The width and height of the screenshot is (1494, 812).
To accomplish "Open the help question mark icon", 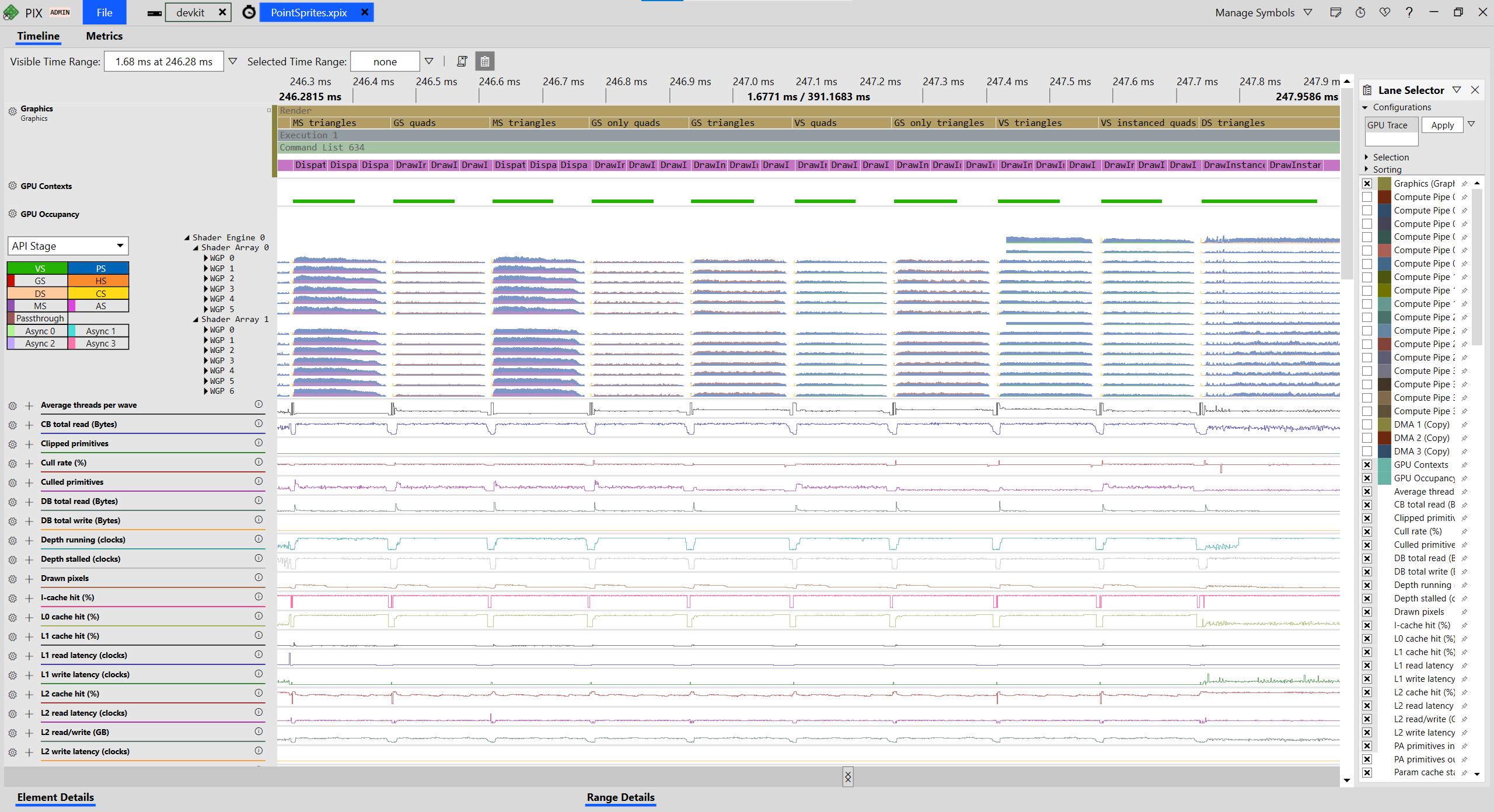I will (x=1409, y=12).
